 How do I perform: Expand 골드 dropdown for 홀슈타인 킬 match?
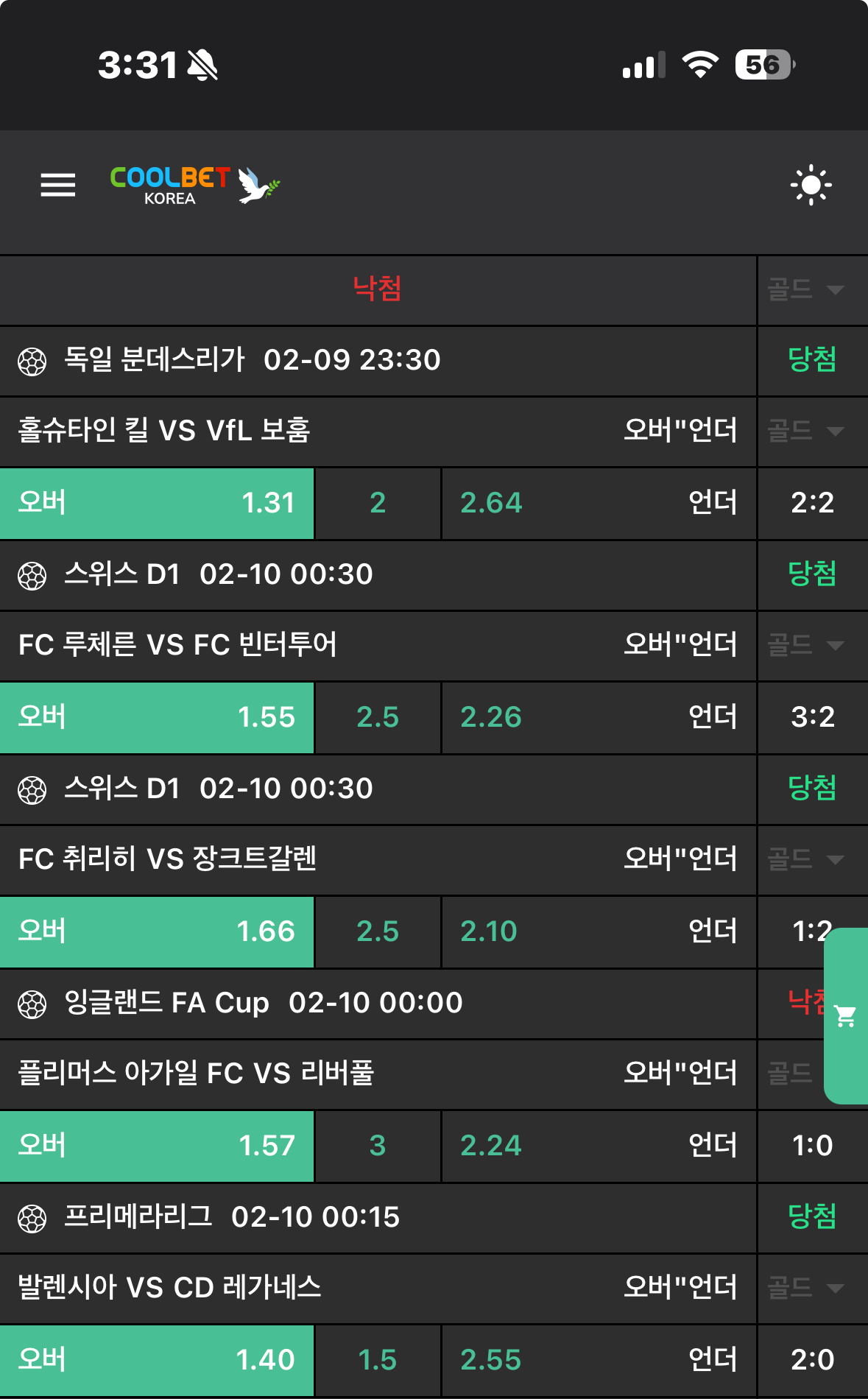click(x=805, y=431)
